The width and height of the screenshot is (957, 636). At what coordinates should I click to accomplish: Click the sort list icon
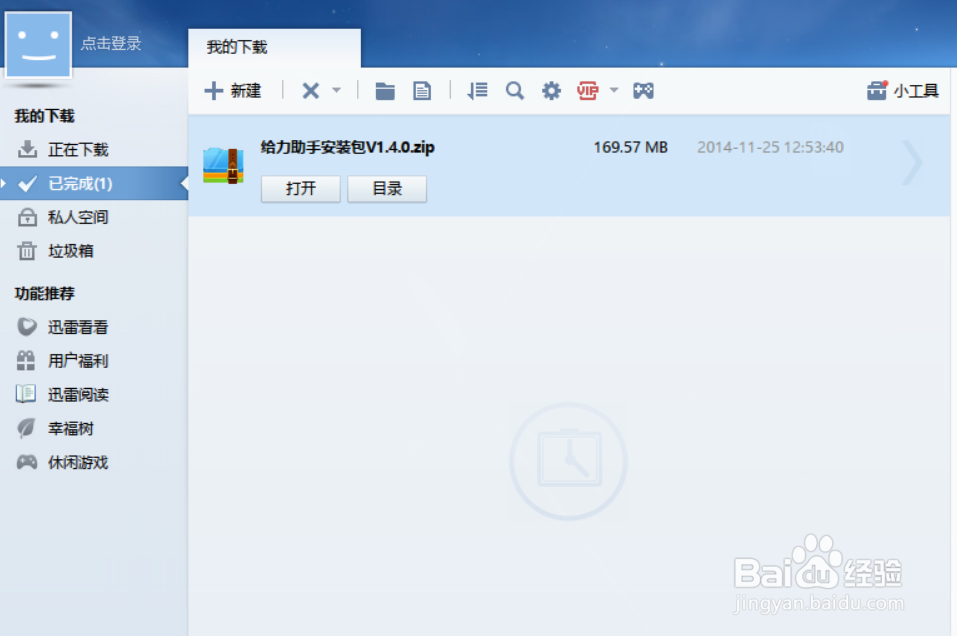tap(477, 91)
